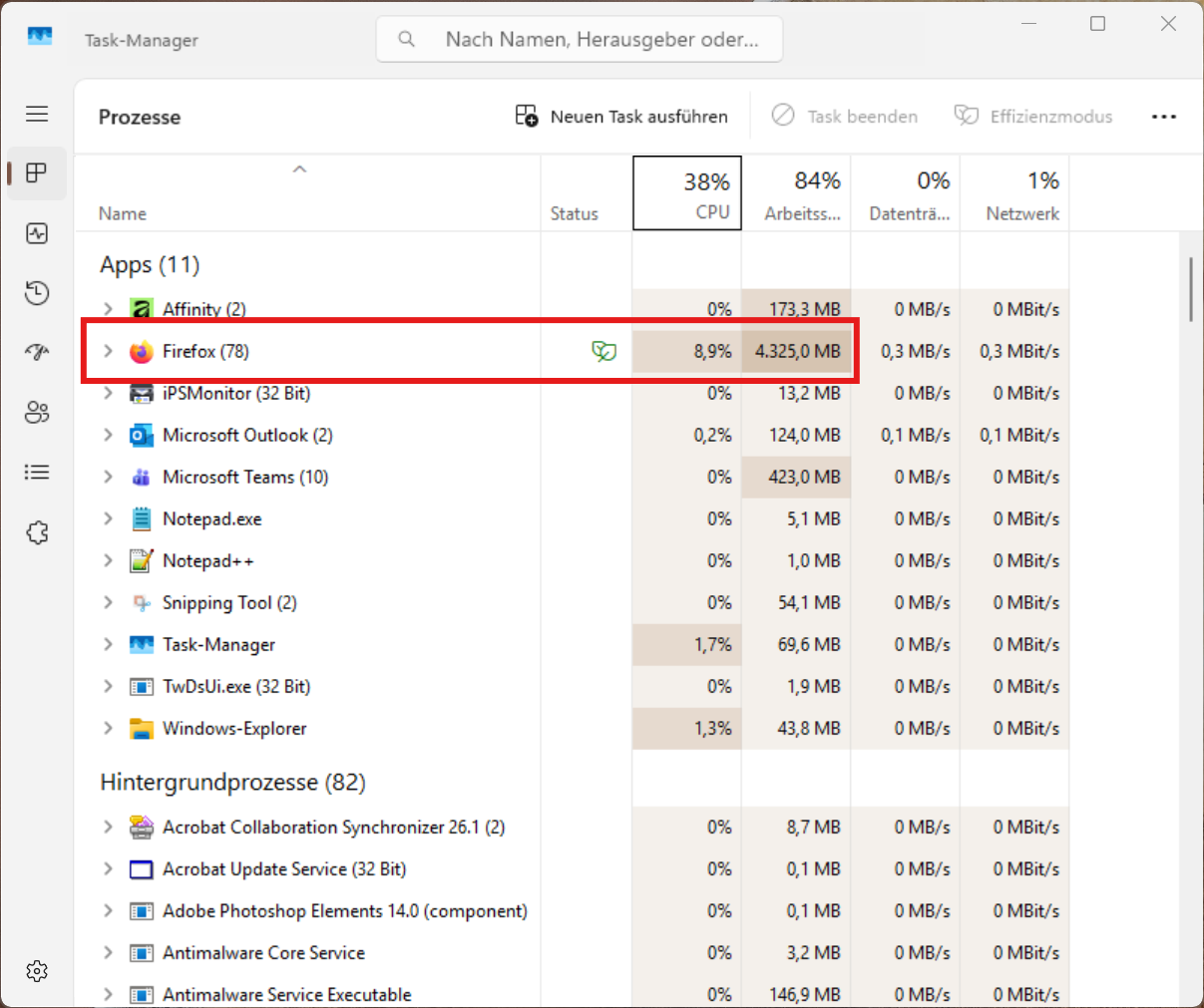Sort by the Arbeitsspeicher column header
This screenshot has width=1204, height=1008.
[796, 193]
